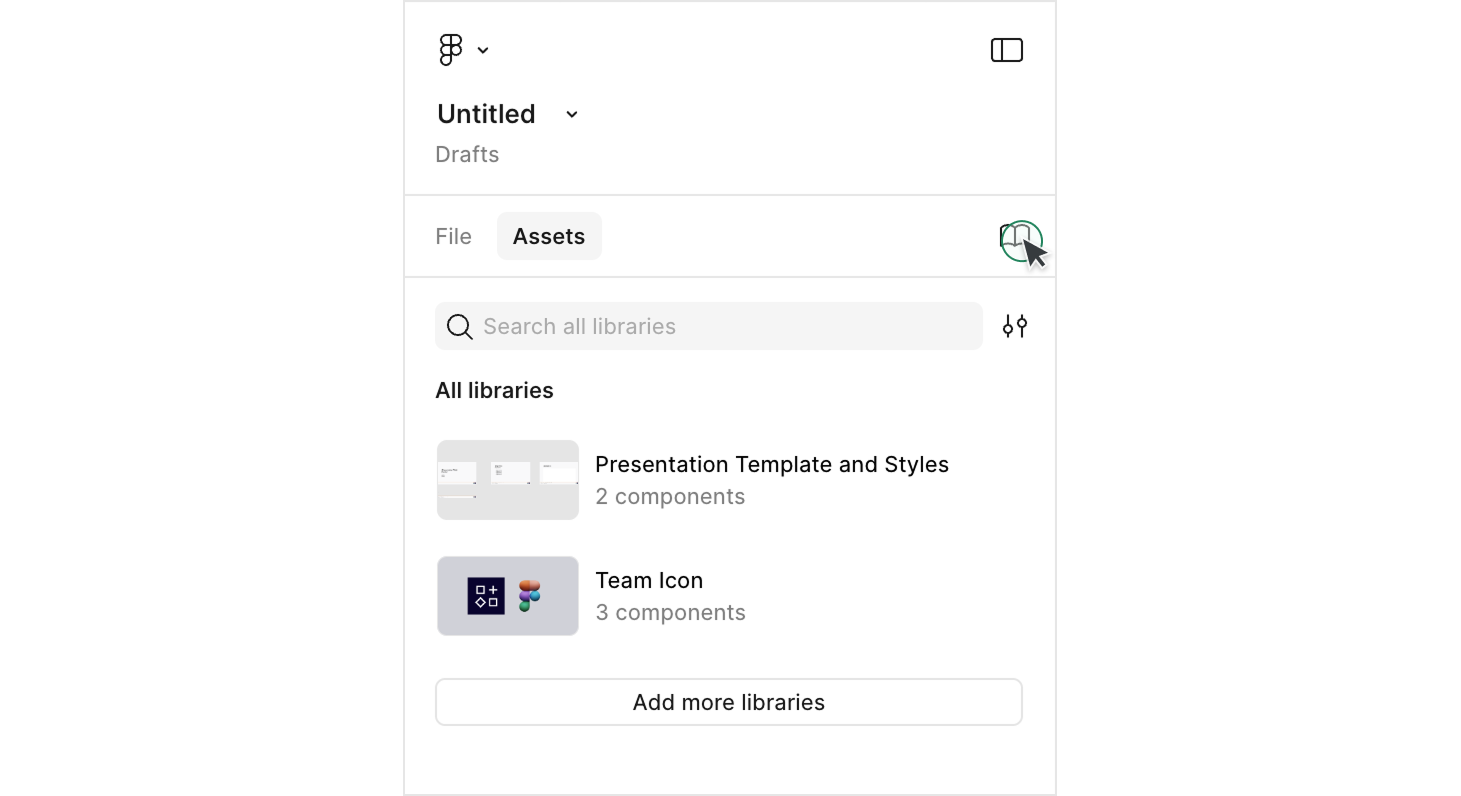The width and height of the screenshot is (1461, 796).
Task: Open the Figma logo chevron dropdown
Action: pos(482,49)
